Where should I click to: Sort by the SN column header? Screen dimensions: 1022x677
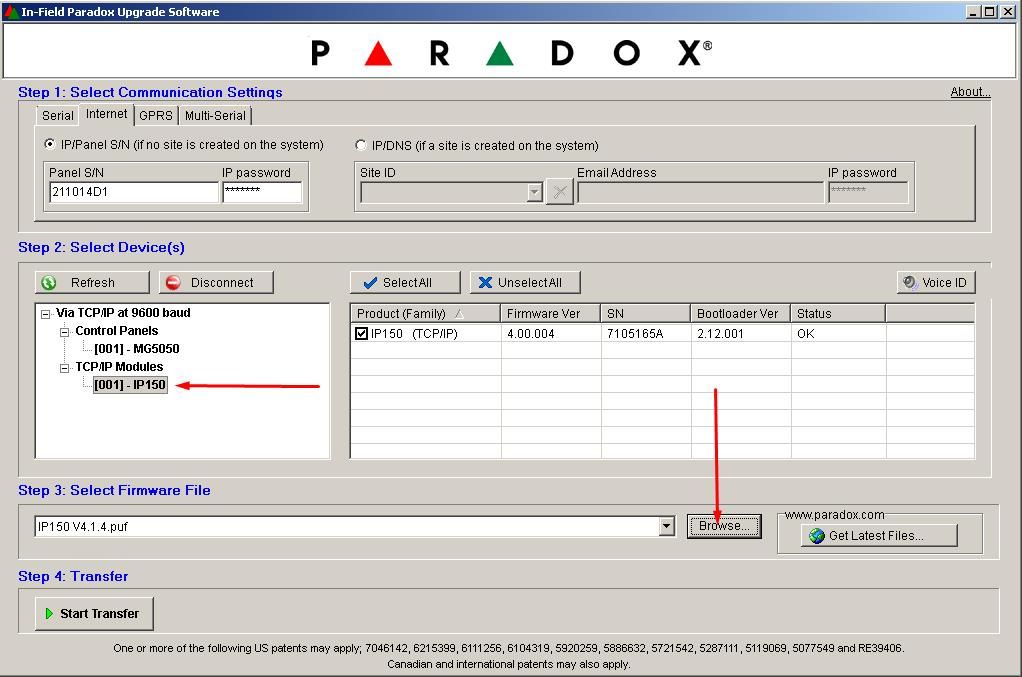[x=645, y=313]
